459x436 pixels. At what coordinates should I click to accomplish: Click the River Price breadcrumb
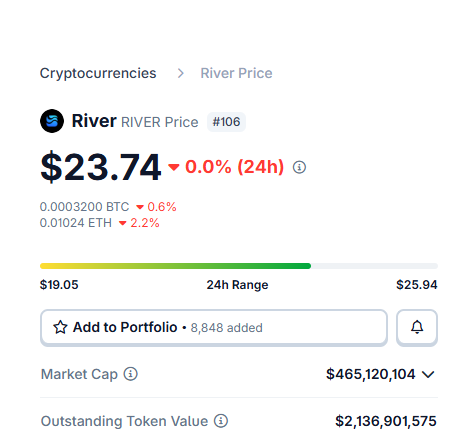(x=236, y=73)
